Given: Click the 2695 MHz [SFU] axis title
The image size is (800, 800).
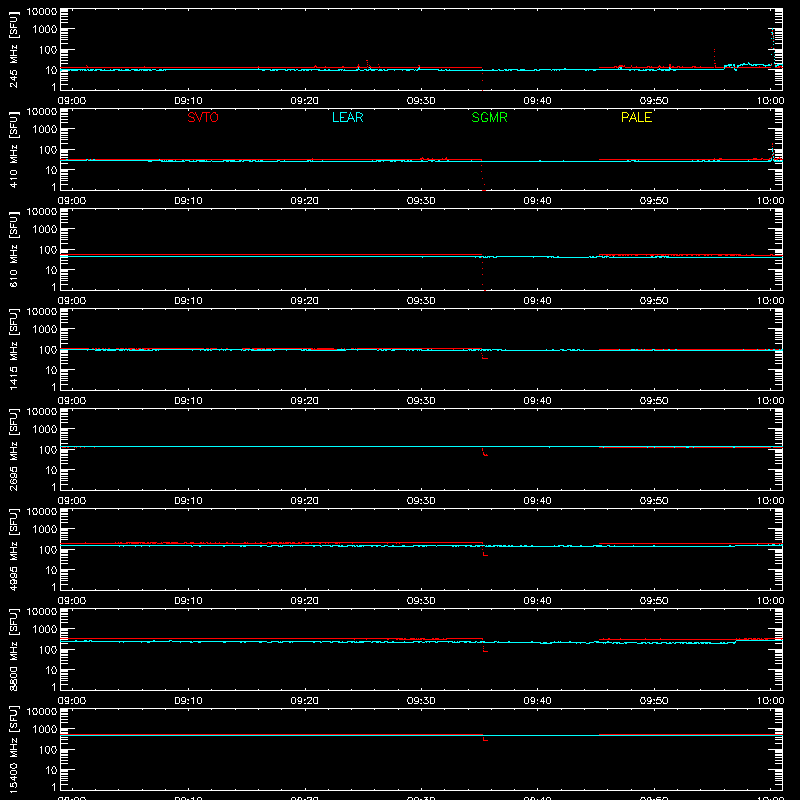Looking at the screenshot, I should (x=13, y=449).
